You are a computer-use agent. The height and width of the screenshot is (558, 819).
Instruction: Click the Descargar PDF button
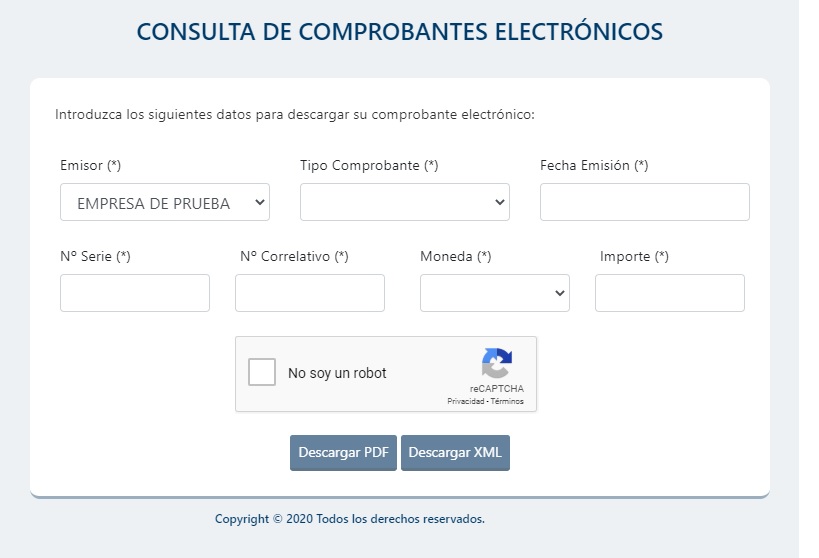[343, 452]
